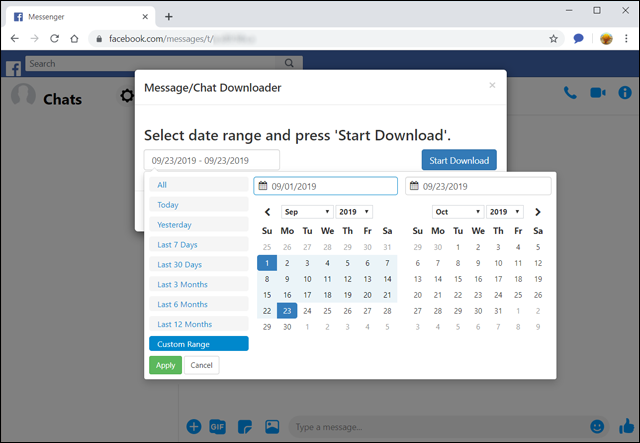Image resolution: width=640 pixels, height=443 pixels.
Task: Pick September 23 in the calendar
Action: (287, 311)
